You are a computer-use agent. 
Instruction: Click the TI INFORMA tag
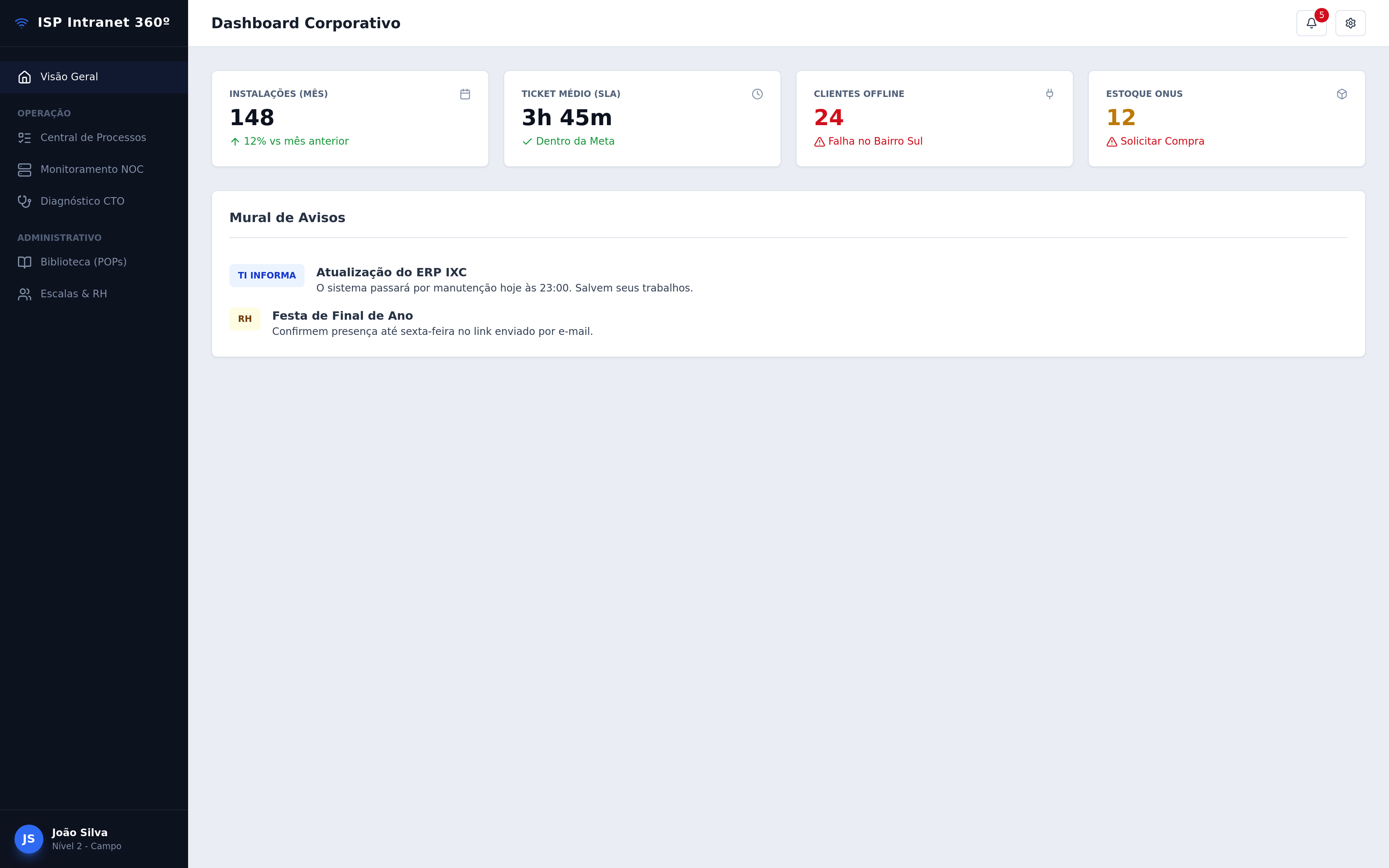point(267,276)
